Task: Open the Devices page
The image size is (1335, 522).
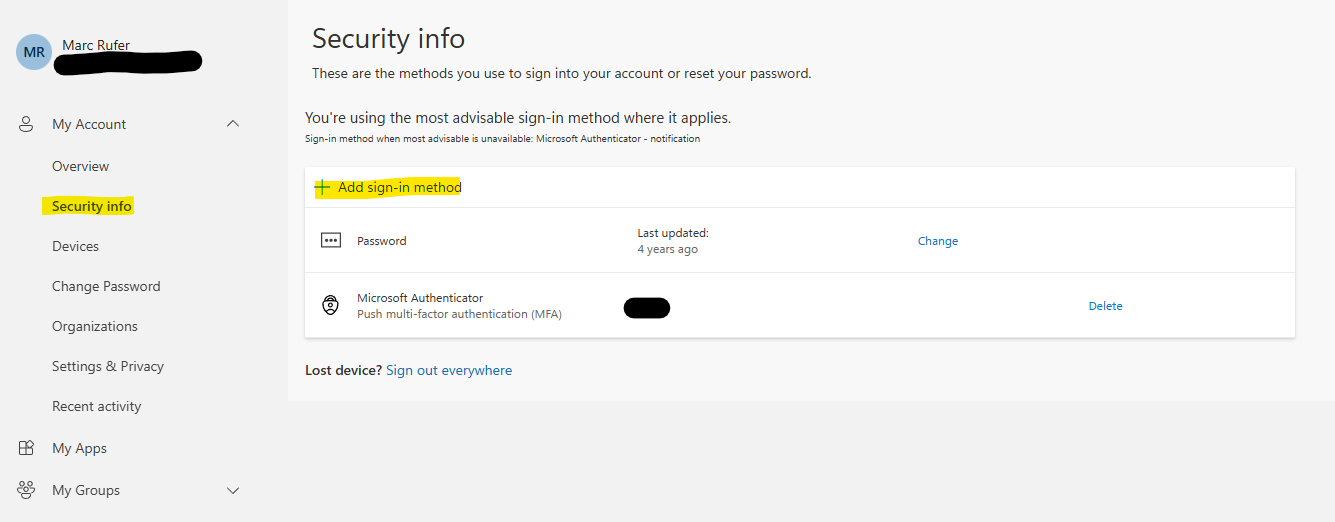Action: (x=76, y=246)
